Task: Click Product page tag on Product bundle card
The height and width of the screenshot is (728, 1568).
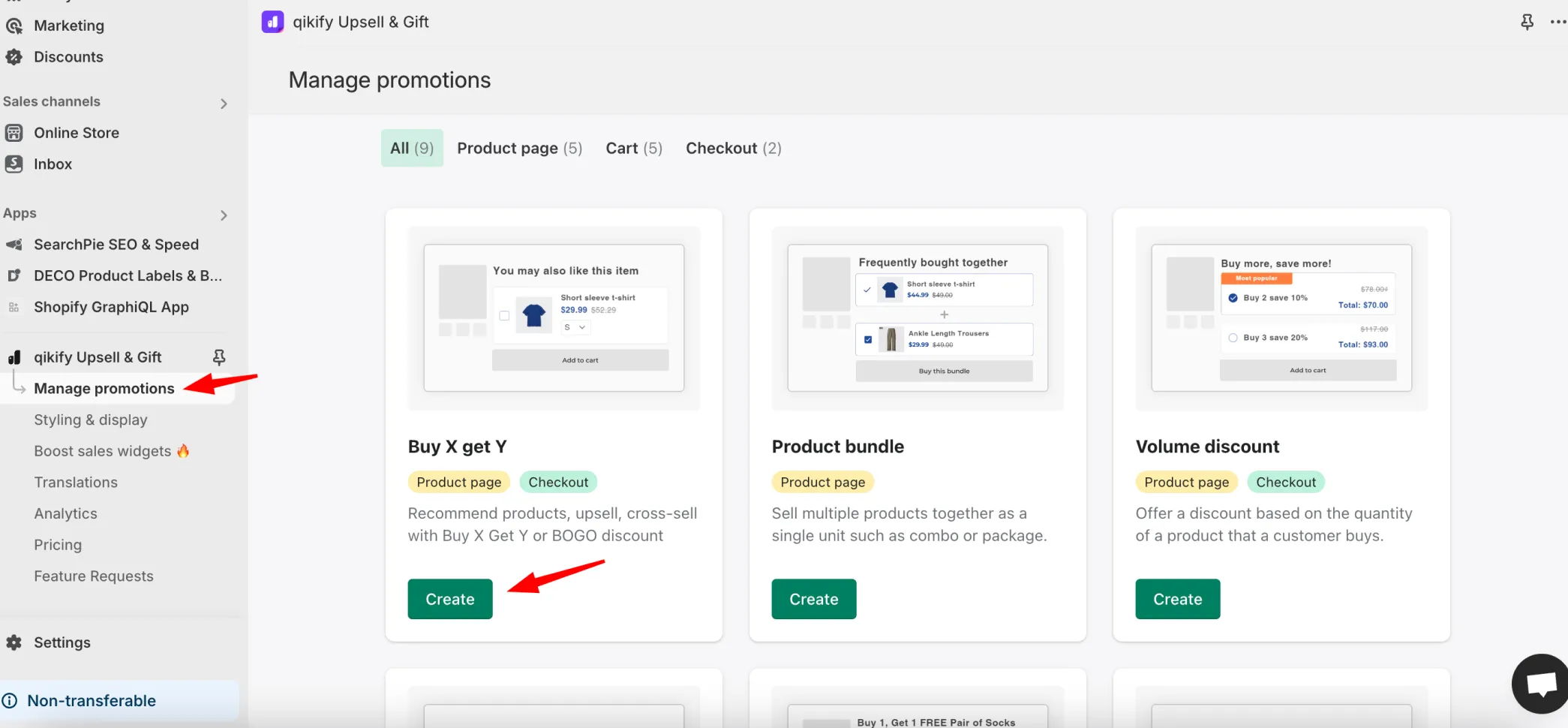Action: [823, 482]
